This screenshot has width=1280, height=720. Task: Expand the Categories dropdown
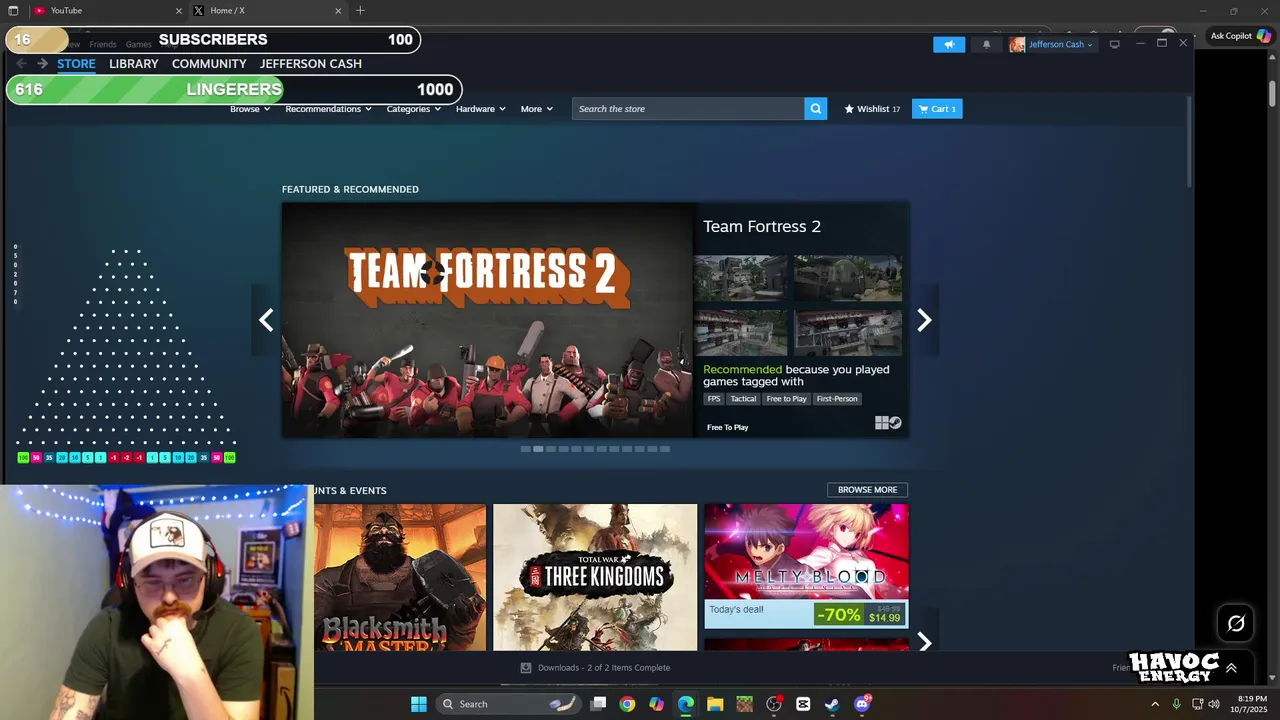click(x=414, y=109)
